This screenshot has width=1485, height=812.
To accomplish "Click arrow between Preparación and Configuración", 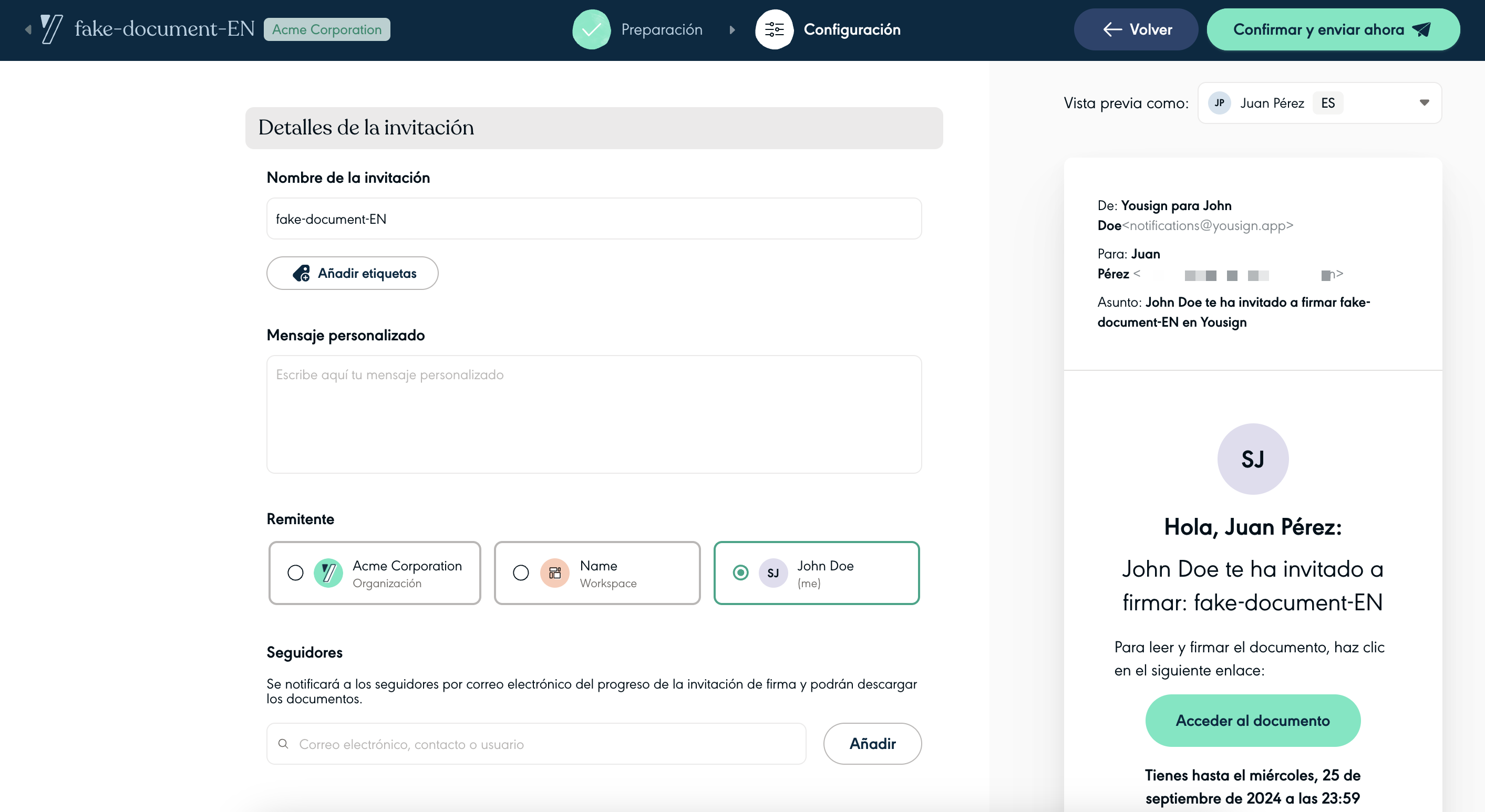I will (731, 29).
